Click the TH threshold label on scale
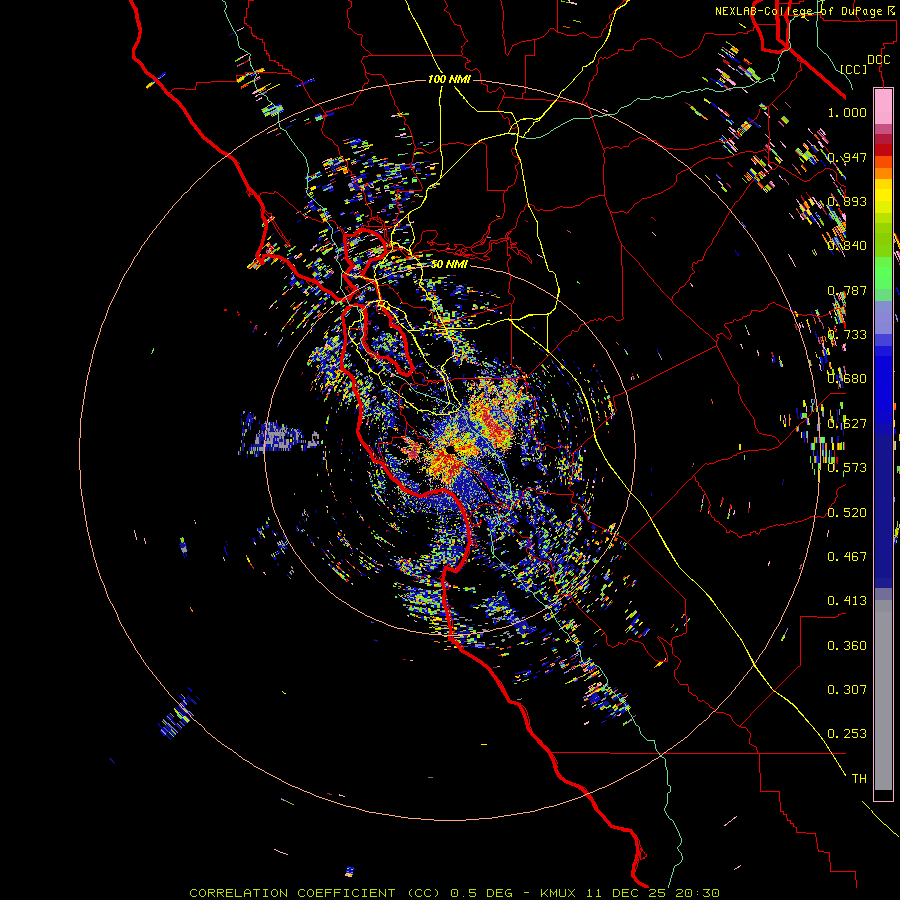 pos(859,779)
